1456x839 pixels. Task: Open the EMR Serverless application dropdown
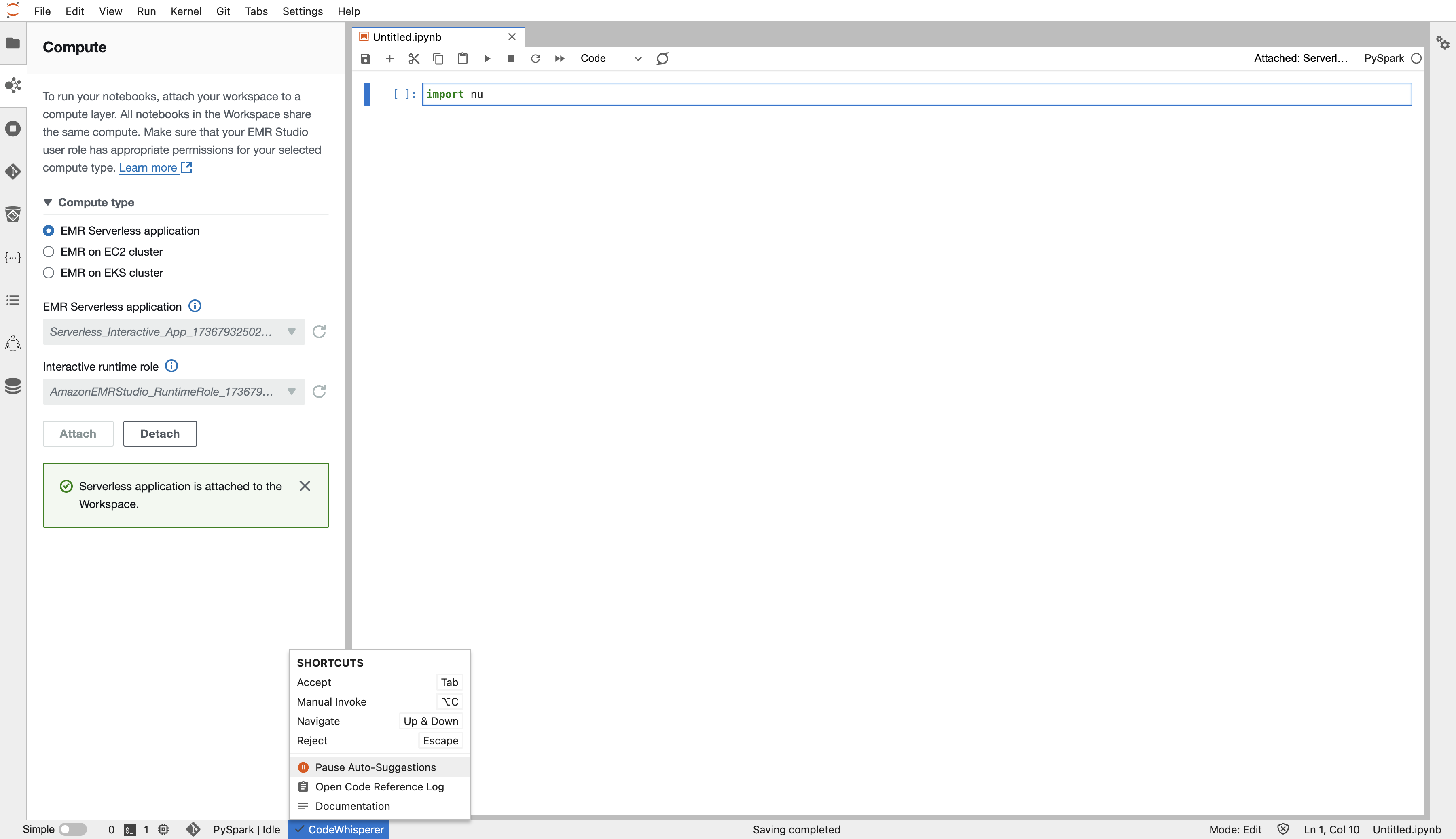(174, 332)
